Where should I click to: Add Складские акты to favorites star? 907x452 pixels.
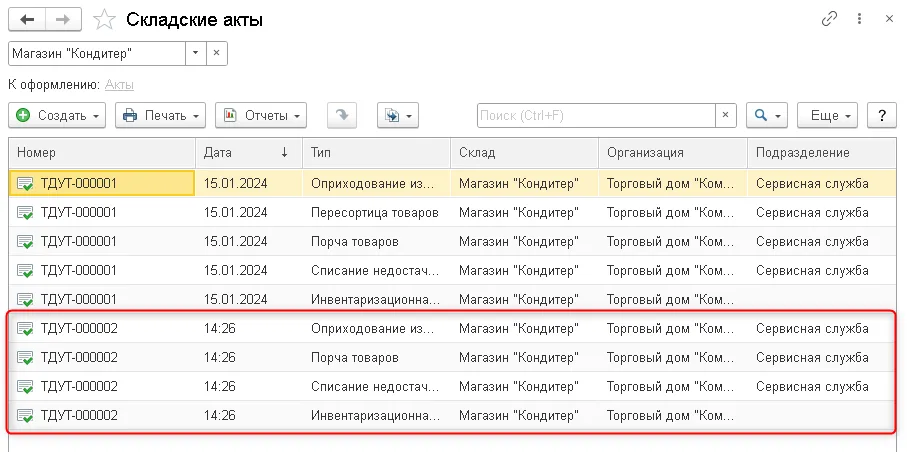pyautogui.click(x=104, y=20)
